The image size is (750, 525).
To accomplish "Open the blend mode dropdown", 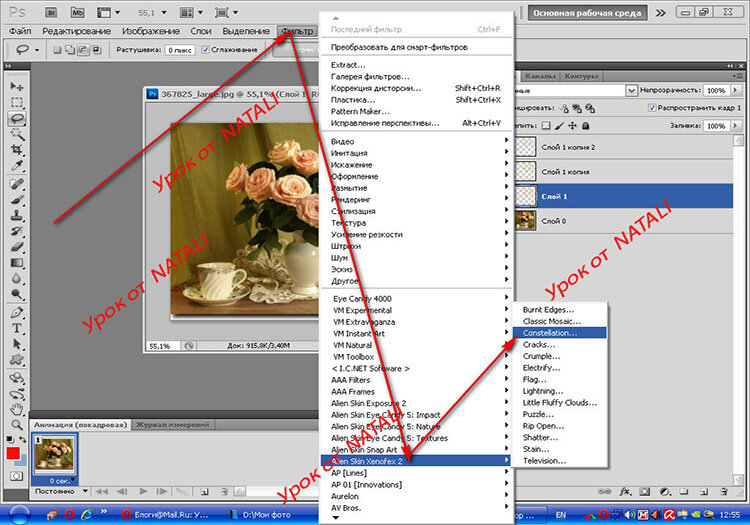I will point(631,90).
